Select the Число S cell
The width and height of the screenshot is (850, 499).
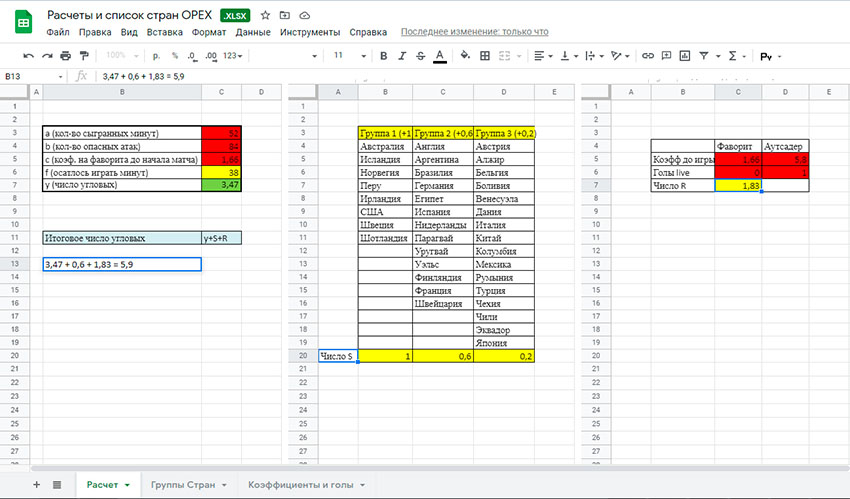338,356
